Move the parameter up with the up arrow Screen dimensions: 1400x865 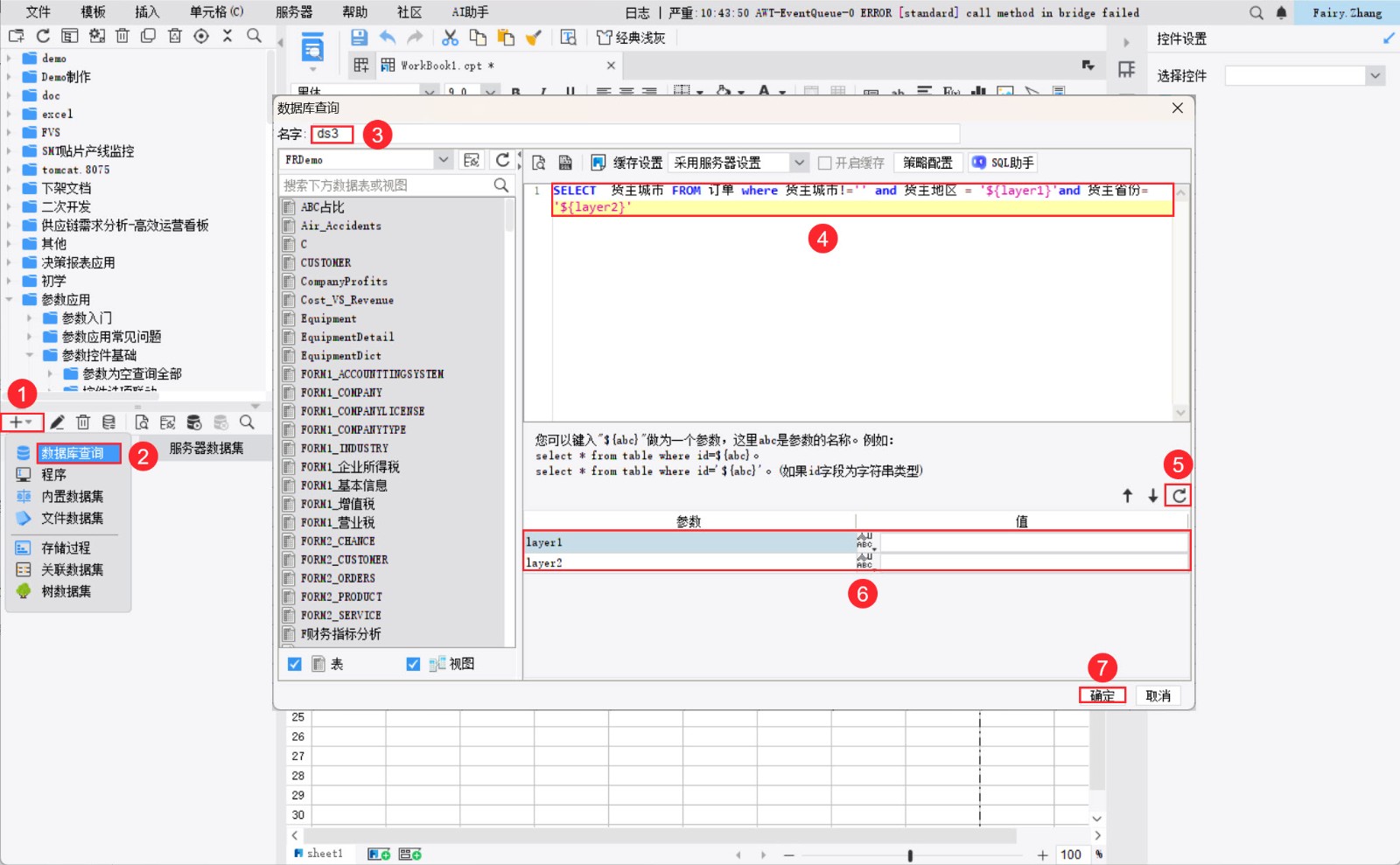point(1128,496)
